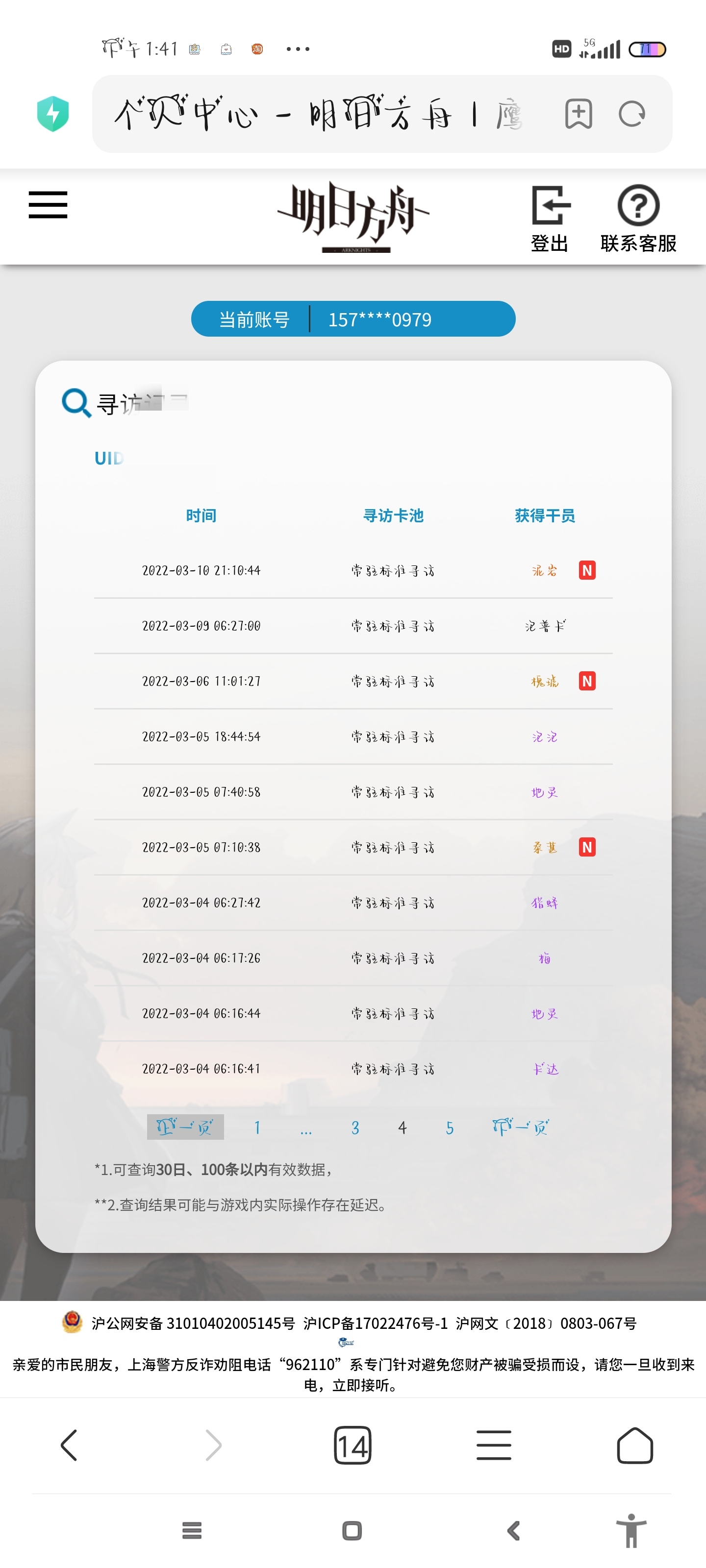Viewport: 706px width, 1568px height.
Task: Tap browser forward arrow
Action: click(213, 1445)
